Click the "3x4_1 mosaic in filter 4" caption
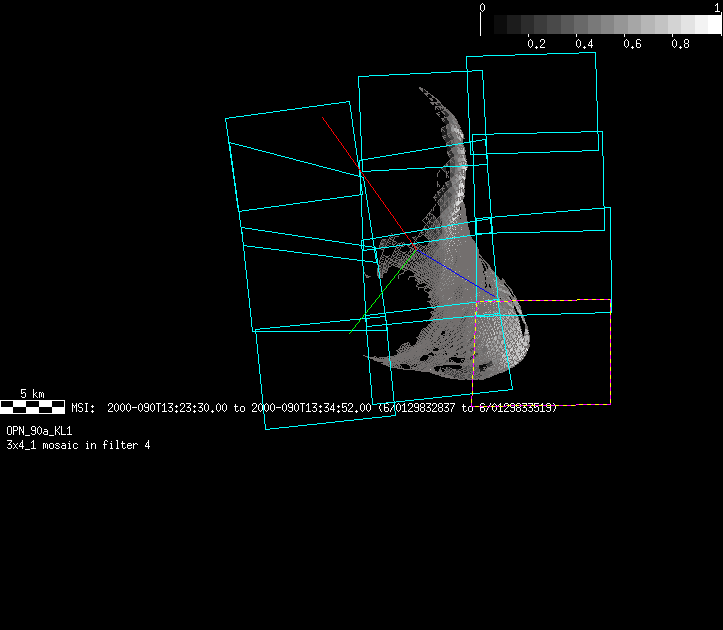Viewport: 723px width, 630px height. point(78,444)
